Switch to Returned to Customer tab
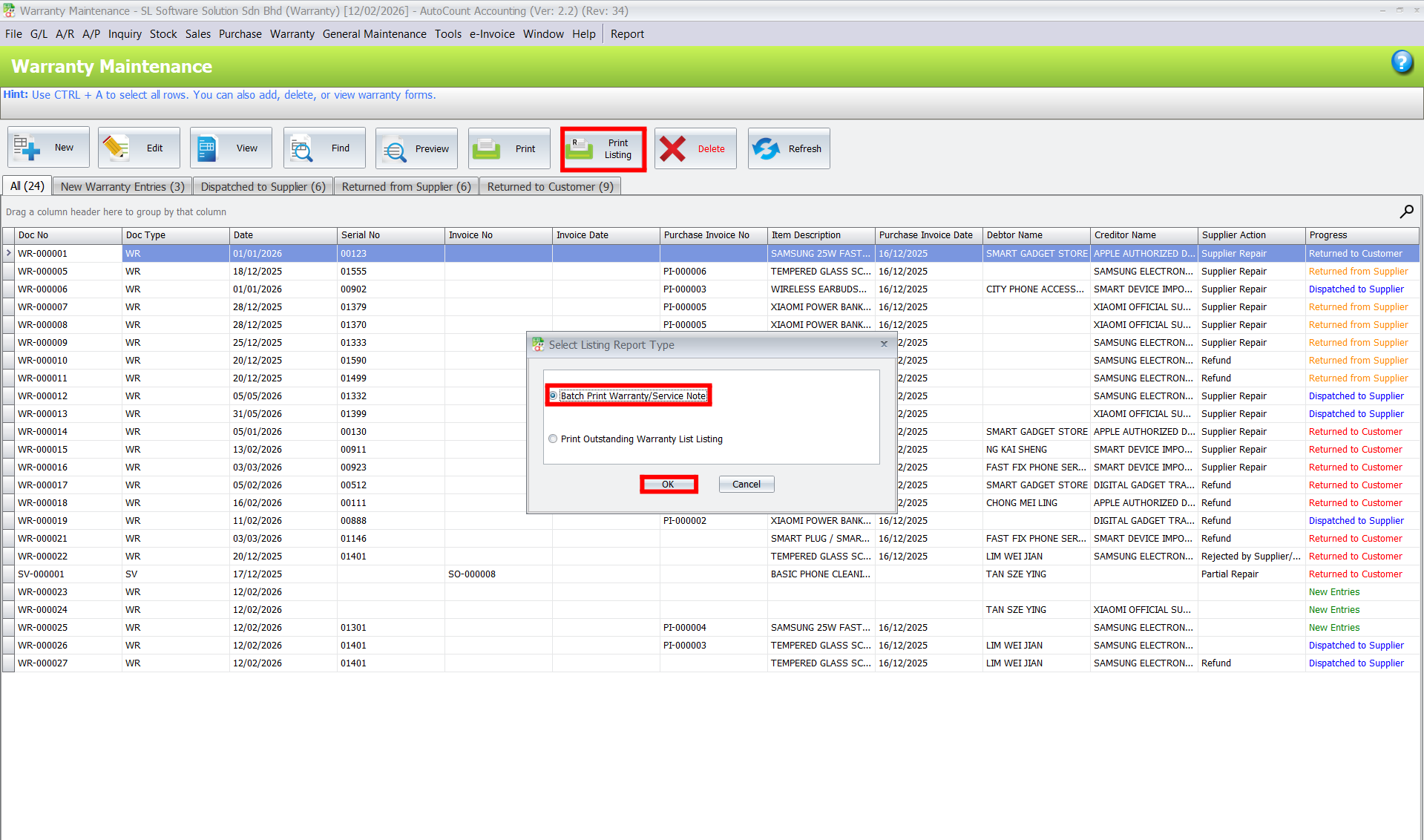The height and width of the screenshot is (840, 1424). pos(550,187)
